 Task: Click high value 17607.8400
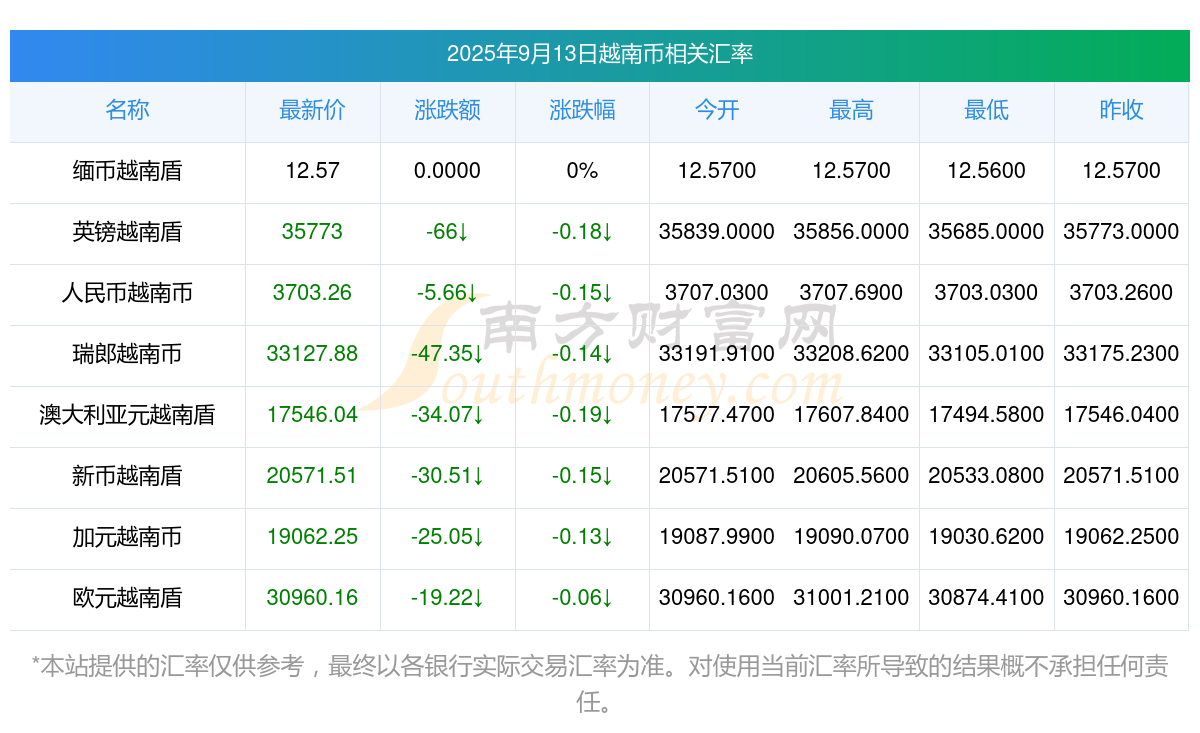pos(851,415)
